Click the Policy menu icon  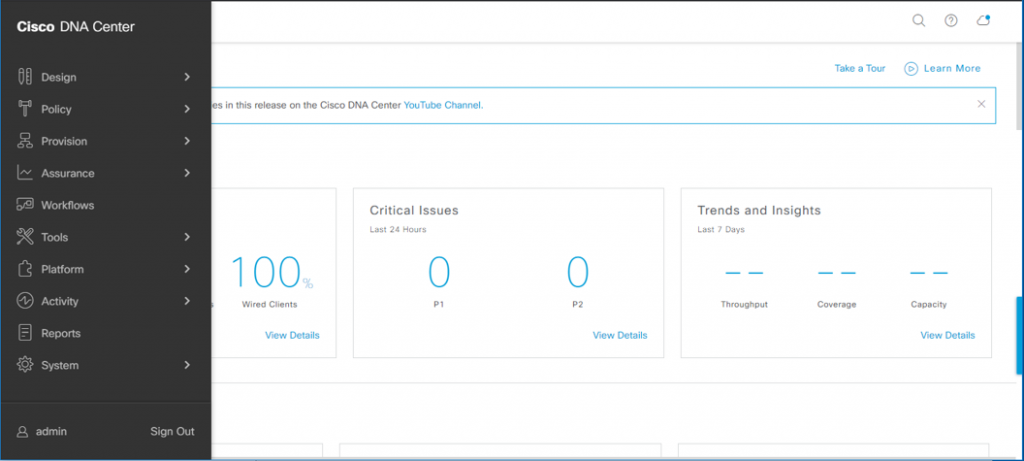click(x=25, y=108)
